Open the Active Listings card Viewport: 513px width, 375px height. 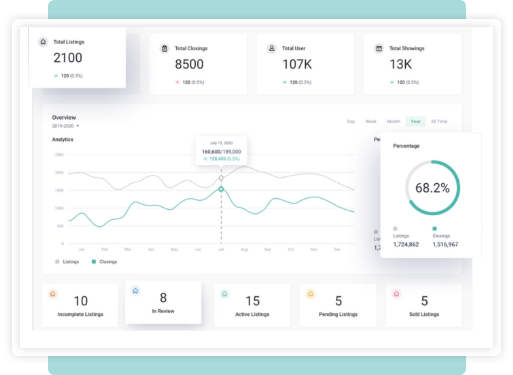252,305
